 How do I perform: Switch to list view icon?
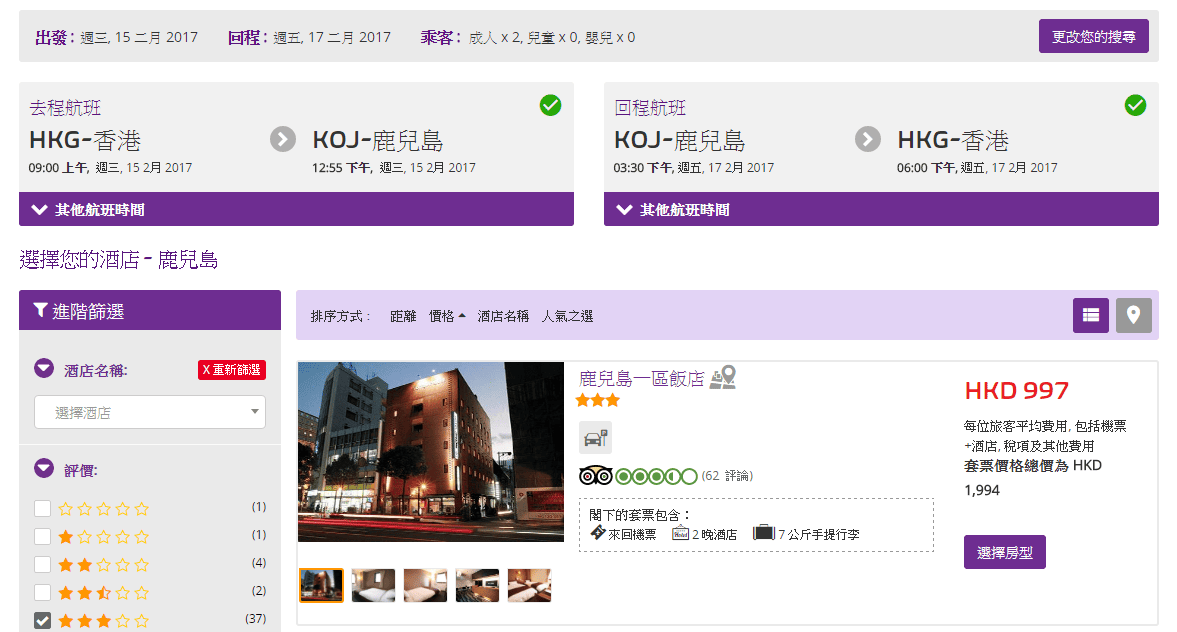[x=1091, y=315]
